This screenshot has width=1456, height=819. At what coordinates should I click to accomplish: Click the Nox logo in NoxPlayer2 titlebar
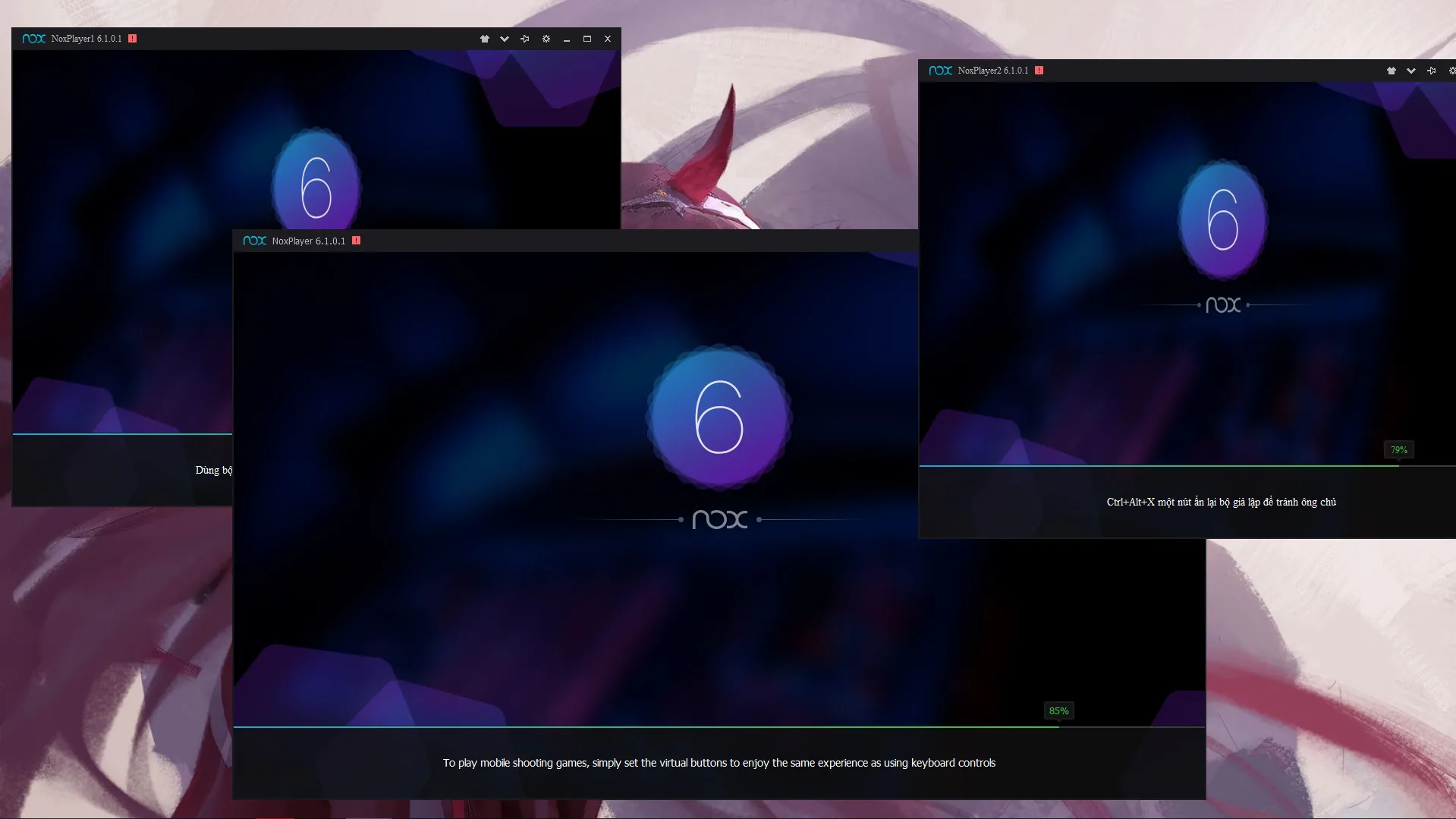[x=940, y=71]
